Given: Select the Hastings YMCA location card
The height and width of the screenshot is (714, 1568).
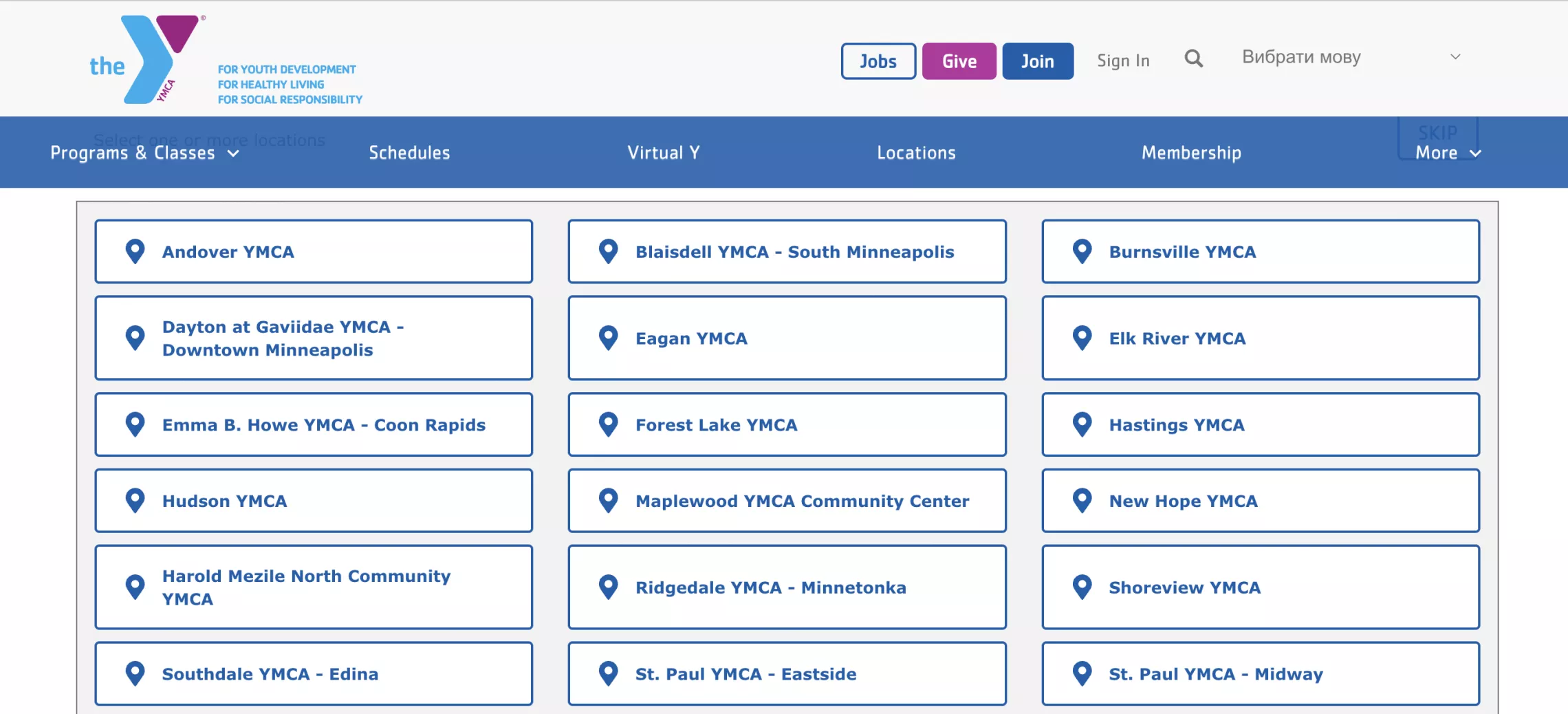Looking at the screenshot, I should (x=1261, y=425).
